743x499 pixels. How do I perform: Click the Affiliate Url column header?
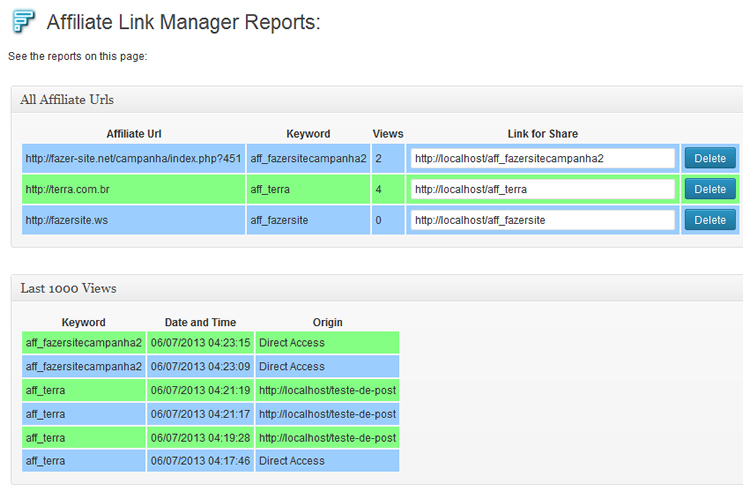click(133, 134)
